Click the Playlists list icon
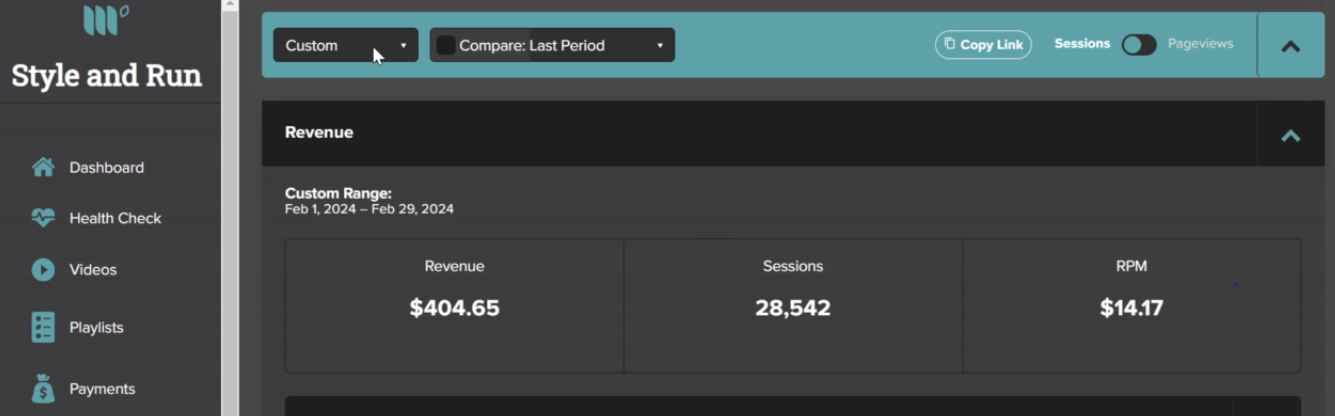 pyautogui.click(x=43, y=327)
